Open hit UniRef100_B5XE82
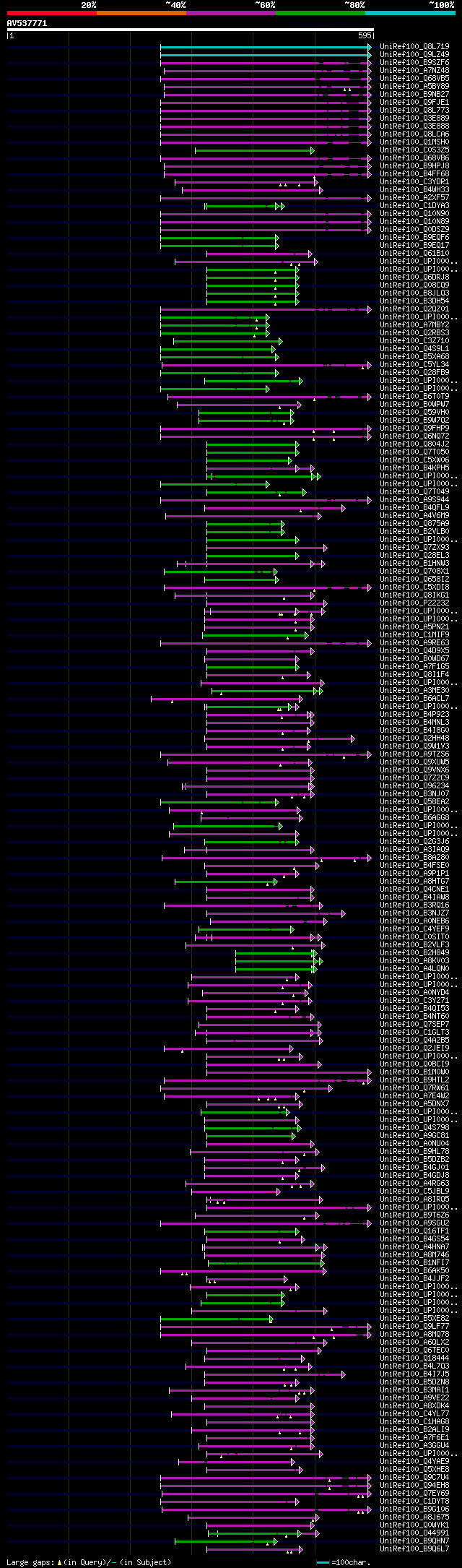The height and width of the screenshot is (1568, 462). 414,1319
